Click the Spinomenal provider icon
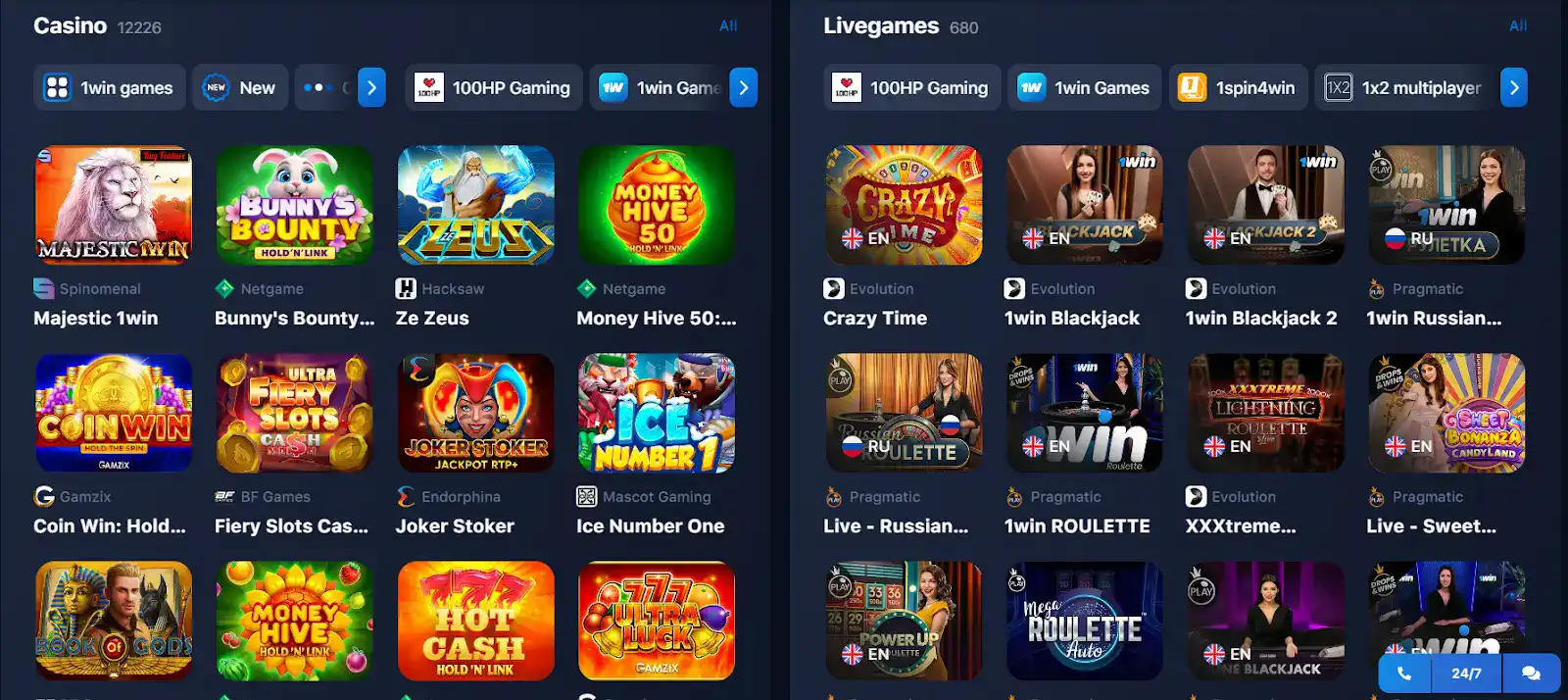This screenshot has width=1568, height=700. pos(44,288)
